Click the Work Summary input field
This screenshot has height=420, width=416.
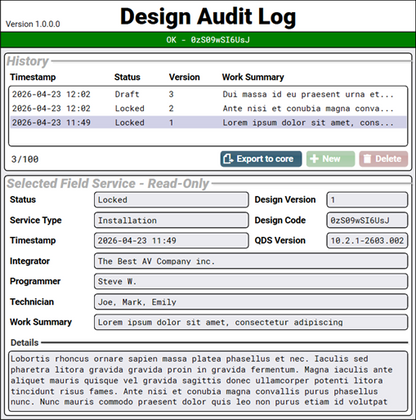pos(251,322)
